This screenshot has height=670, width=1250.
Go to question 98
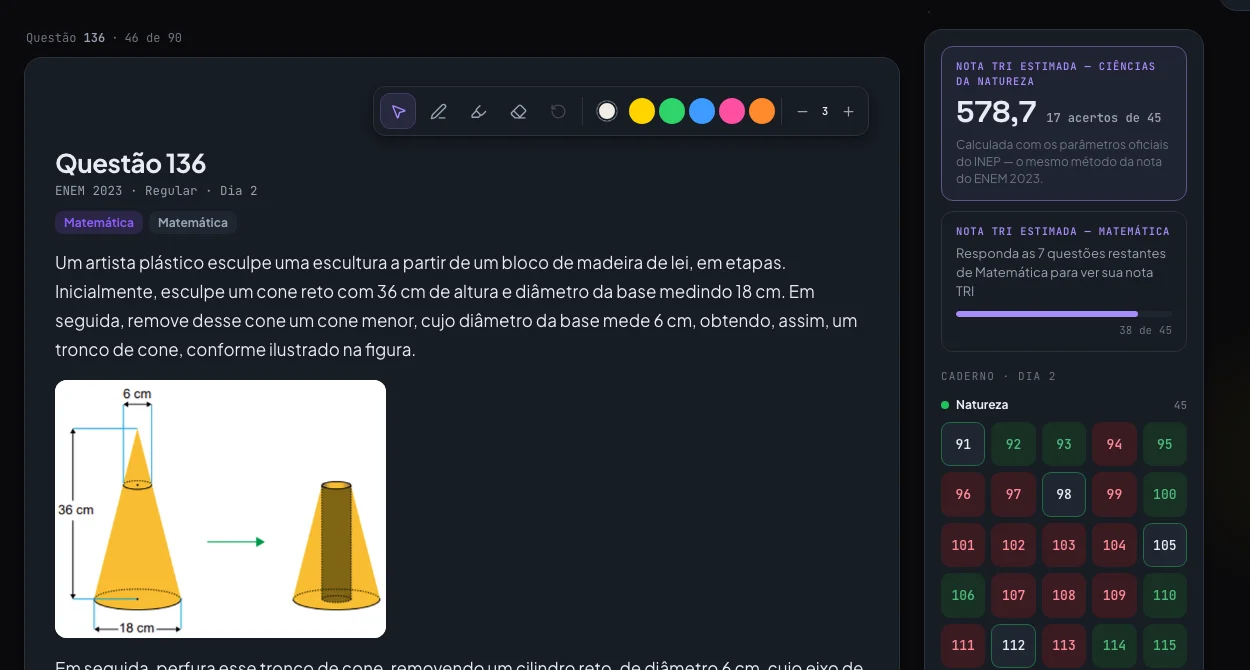(x=1064, y=494)
